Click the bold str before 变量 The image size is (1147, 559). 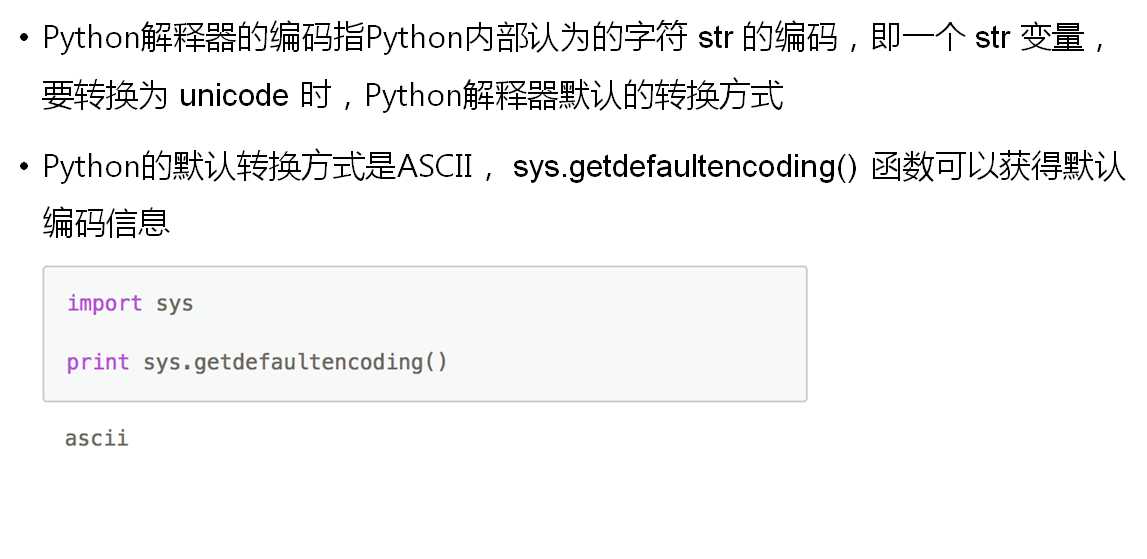point(993,38)
